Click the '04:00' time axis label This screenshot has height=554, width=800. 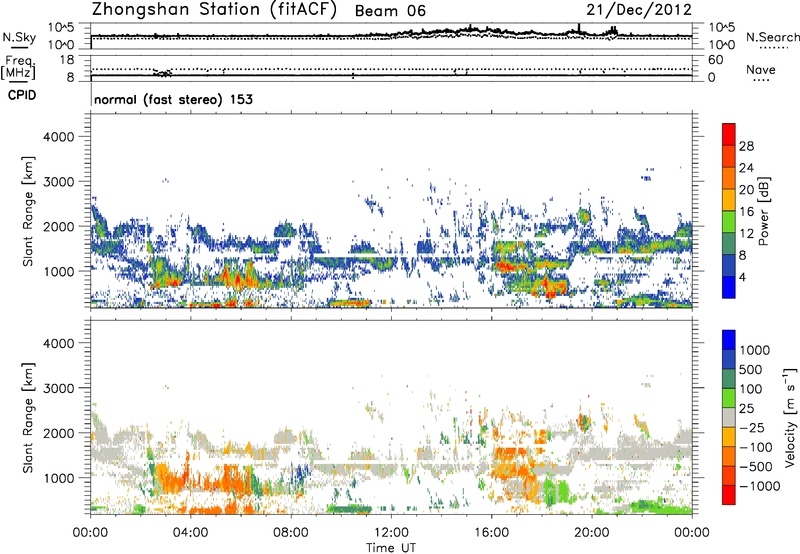[x=191, y=533]
